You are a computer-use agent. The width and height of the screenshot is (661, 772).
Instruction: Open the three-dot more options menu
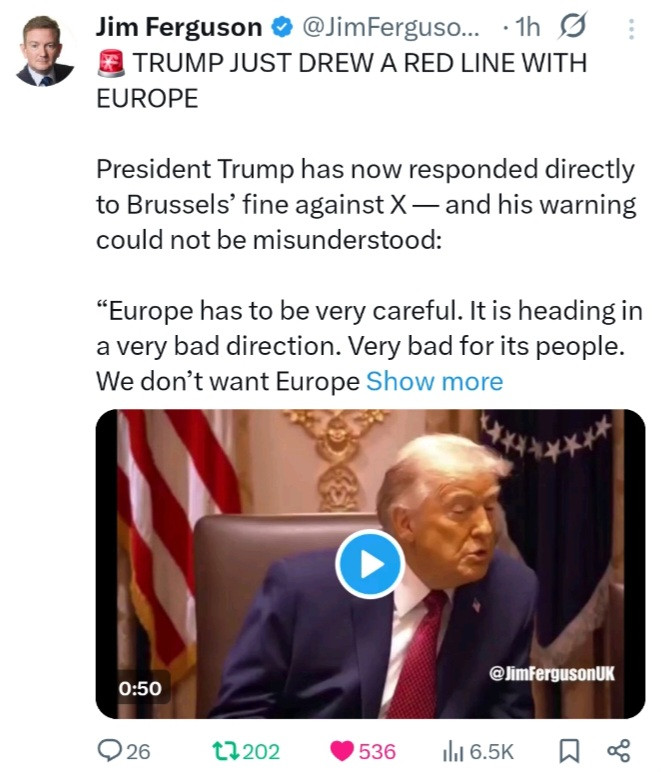click(631, 29)
